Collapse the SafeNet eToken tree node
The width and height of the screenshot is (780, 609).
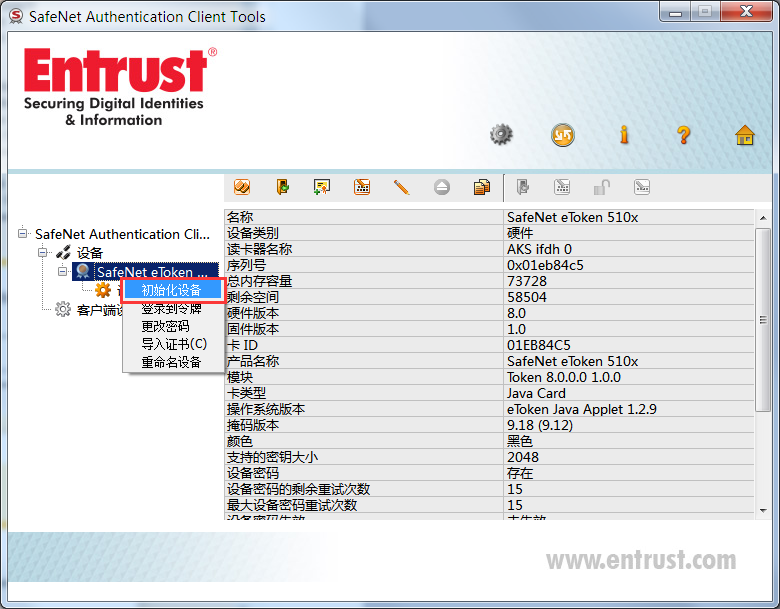pyautogui.click(x=62, y=272)
